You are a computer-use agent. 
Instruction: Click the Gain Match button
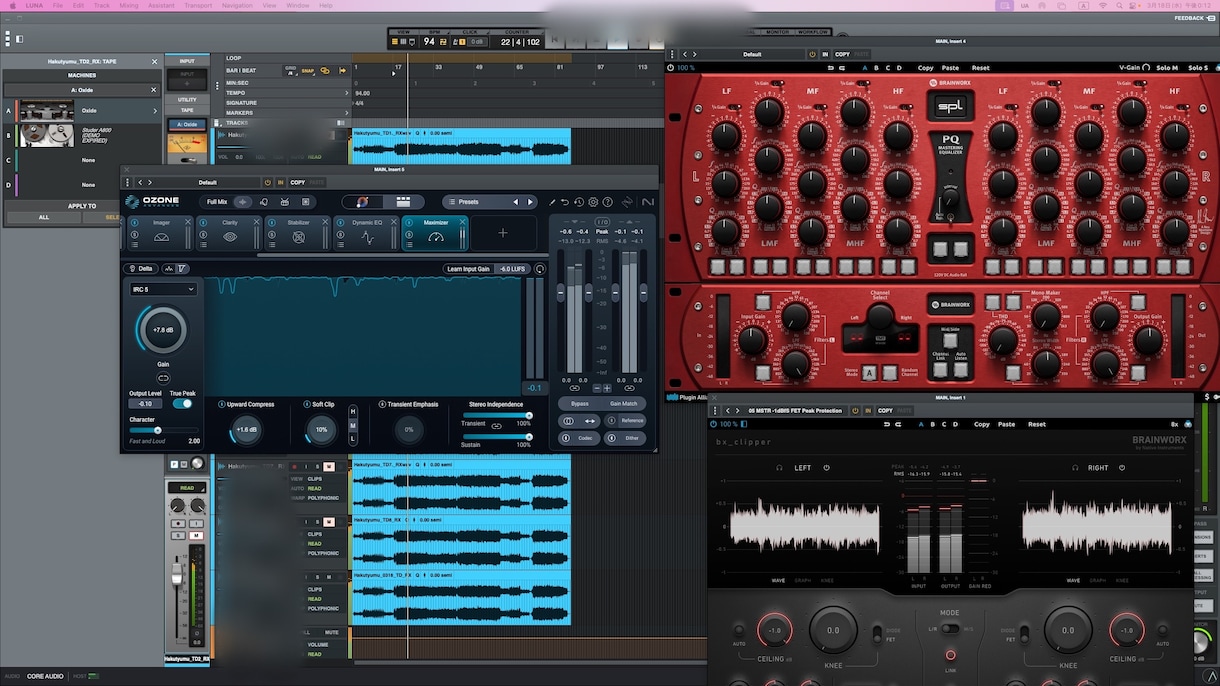click(624, 403)
